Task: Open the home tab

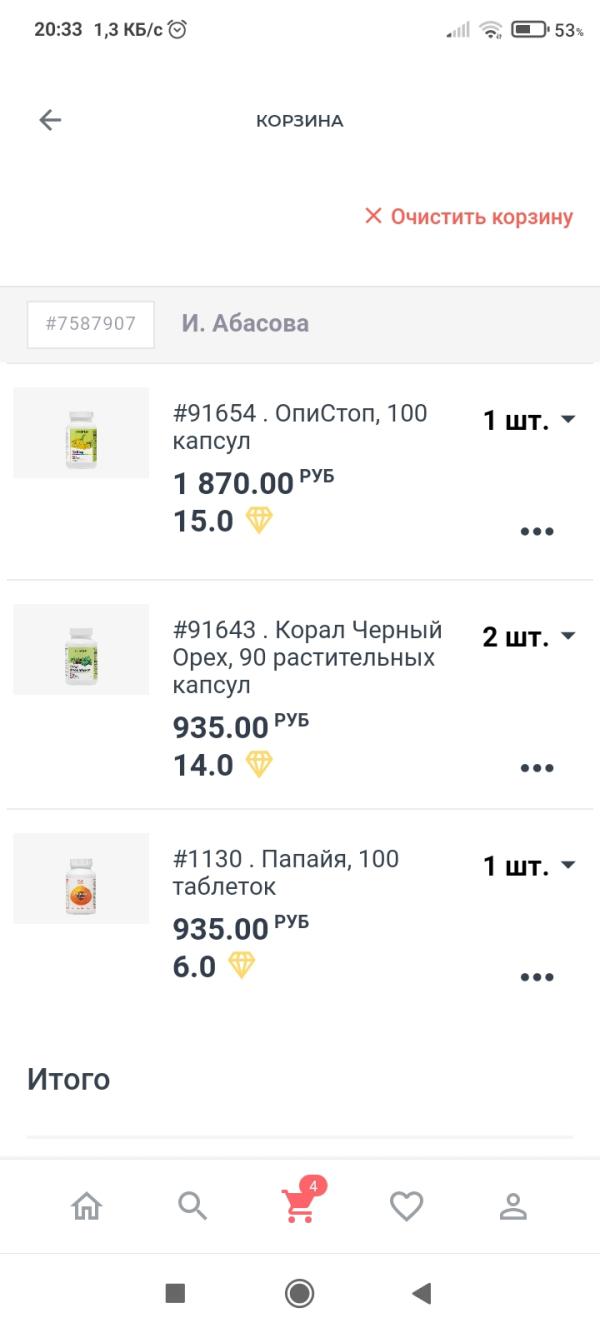Action: point(87,1207)
